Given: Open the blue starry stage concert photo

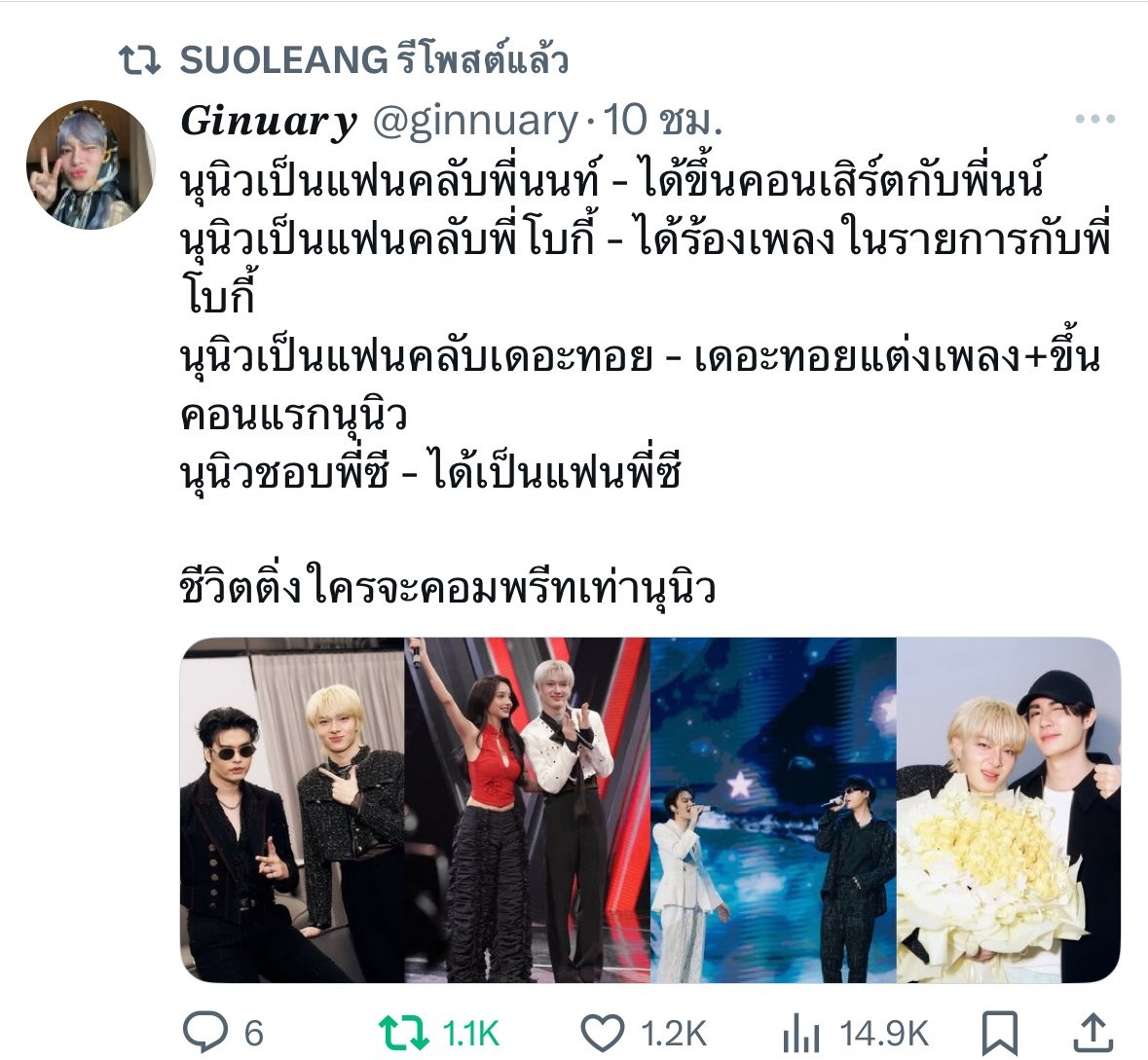Looking at the screenshot, I should [773, 811].
